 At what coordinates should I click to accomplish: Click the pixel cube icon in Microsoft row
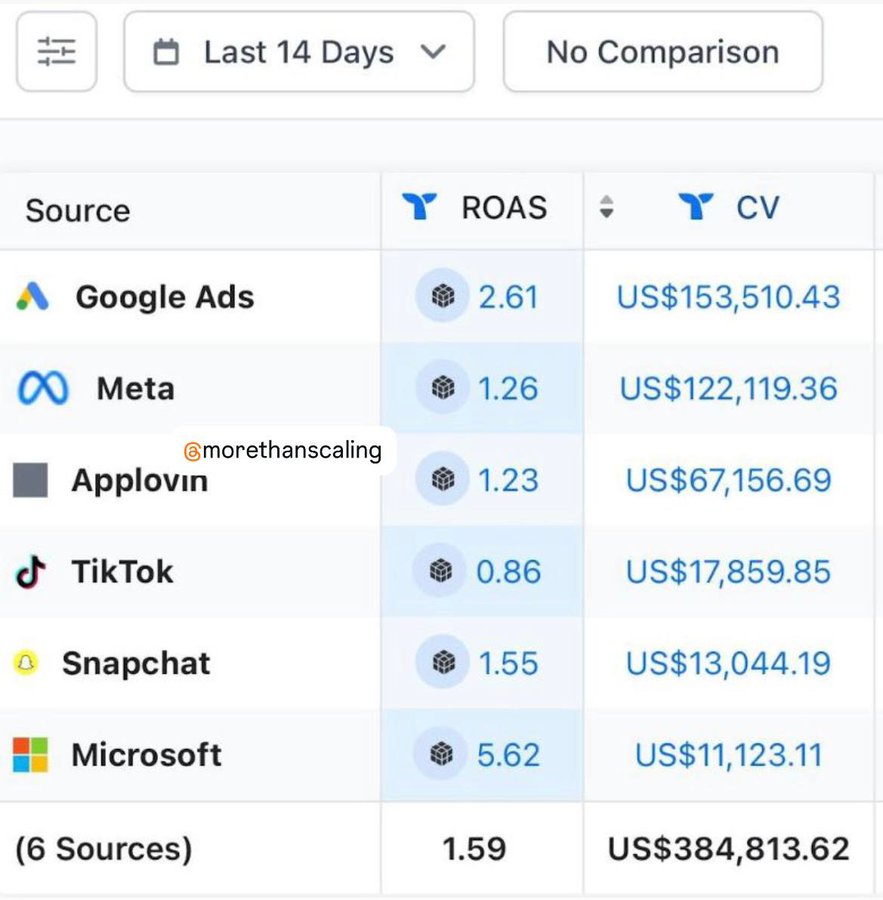[x=441, y=754]
